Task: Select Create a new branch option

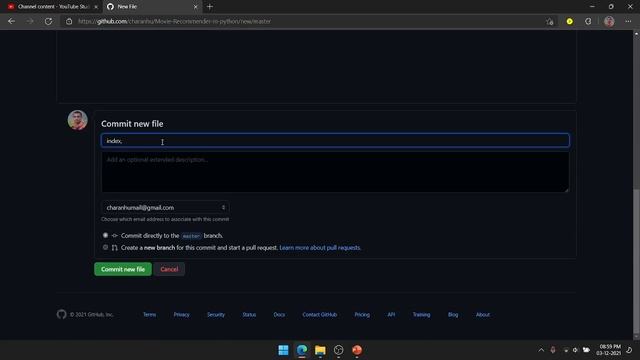Action: [105, 247]
